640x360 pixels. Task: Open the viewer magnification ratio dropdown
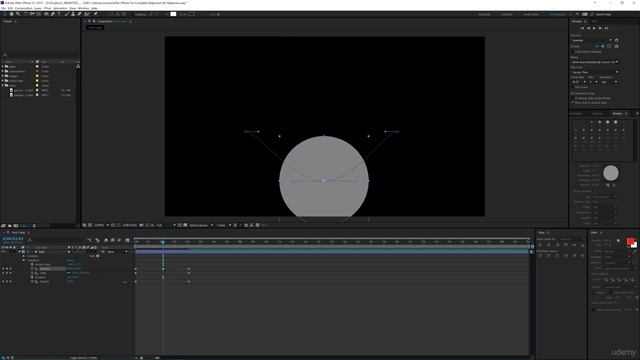[102, 225]
